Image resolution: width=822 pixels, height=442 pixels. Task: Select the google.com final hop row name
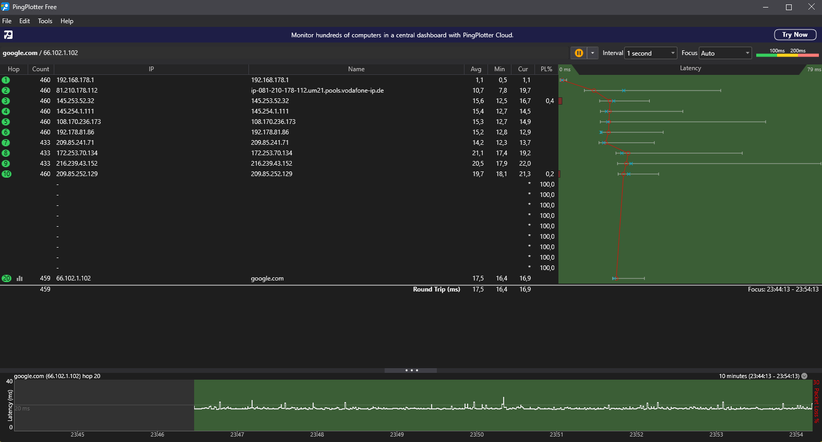pos(267,279)
